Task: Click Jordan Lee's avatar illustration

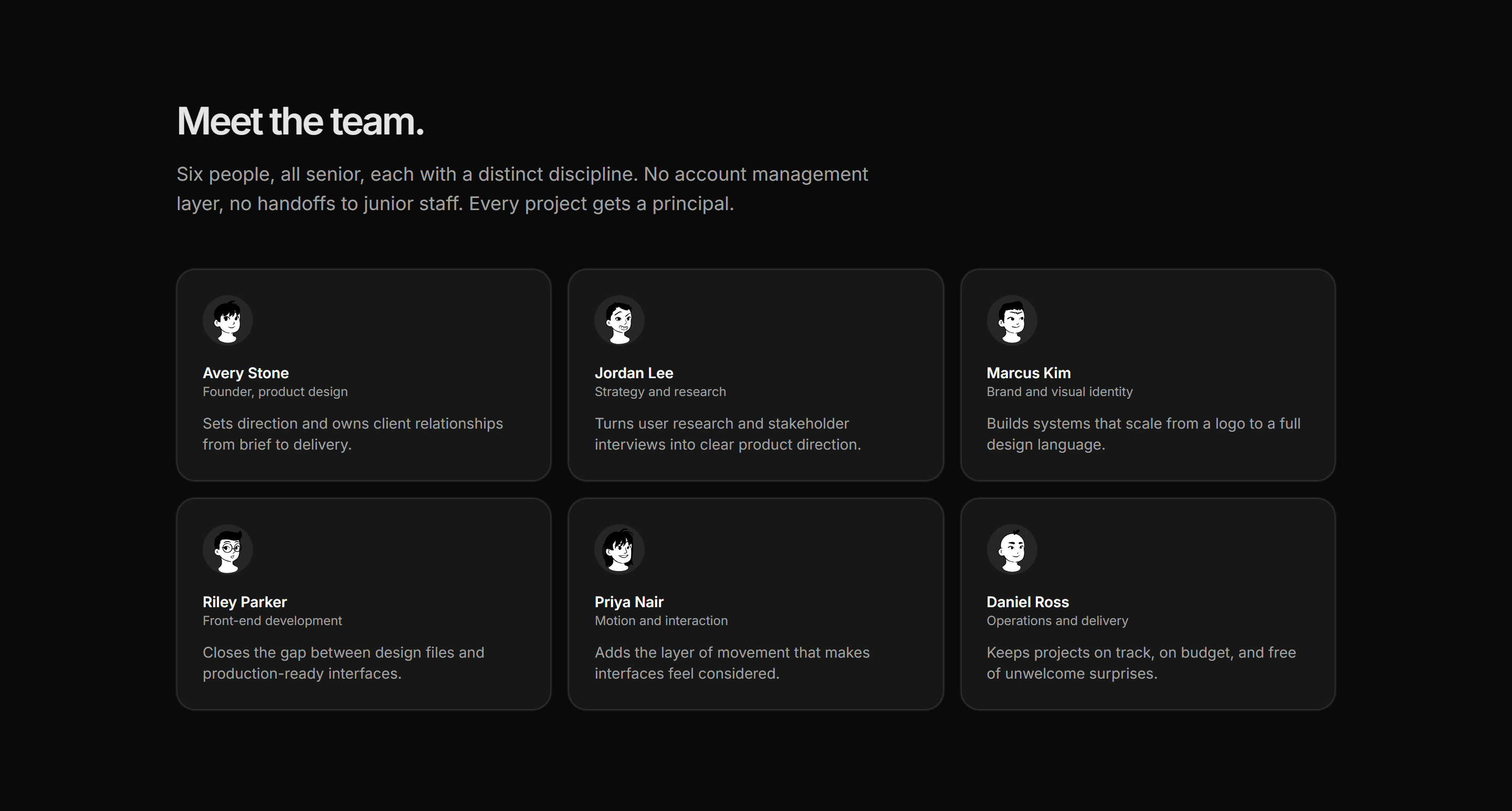Action: 620,320
